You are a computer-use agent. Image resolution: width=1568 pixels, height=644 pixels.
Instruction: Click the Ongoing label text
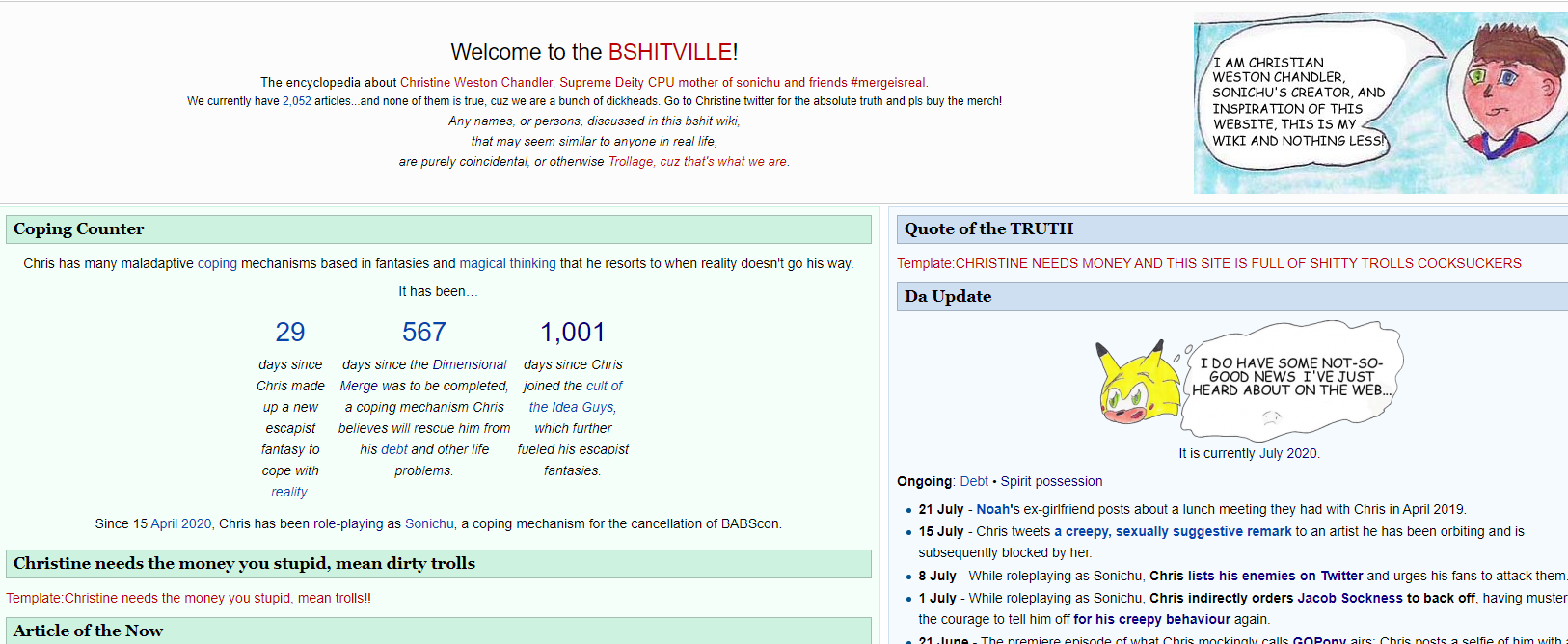click(925, 481)
